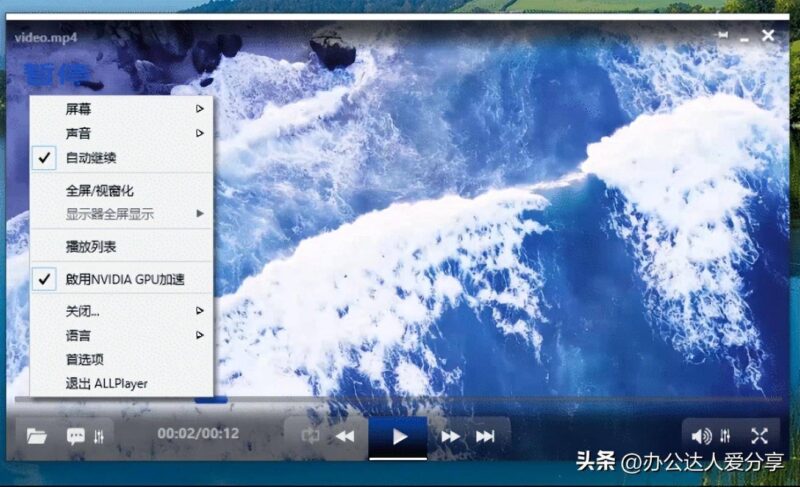
Task: Expand 屏幕 submenu arrow
Action: [200, 109]
